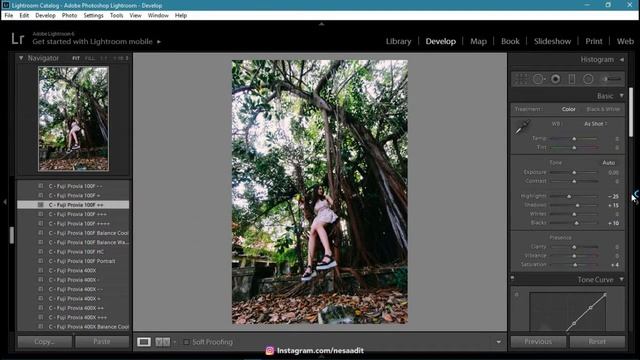Open the Tools menu
640x360 pixels.
pos(116,15)
